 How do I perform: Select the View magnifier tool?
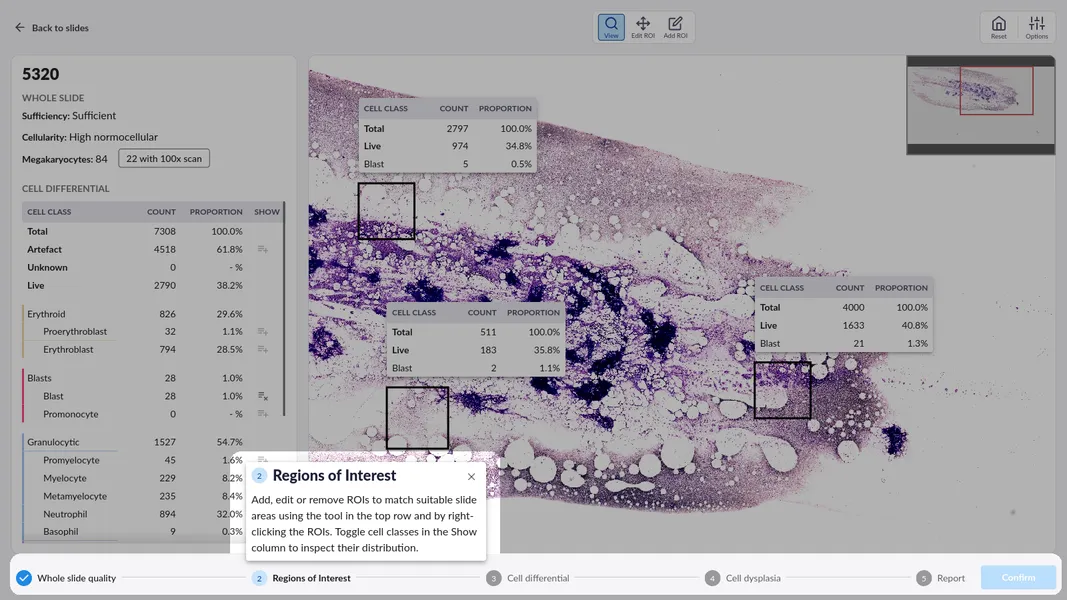click(611, 27)
